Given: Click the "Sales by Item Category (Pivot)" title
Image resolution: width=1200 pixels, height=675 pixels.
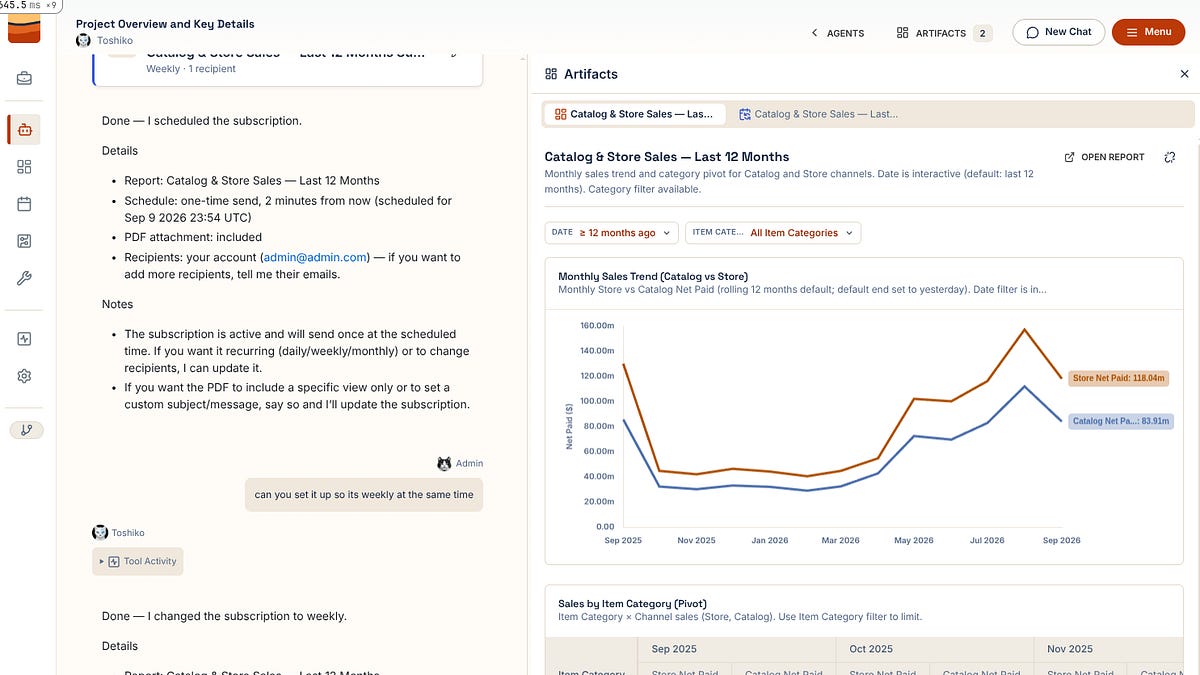Looking at the screenshot, I should (632, 604).
